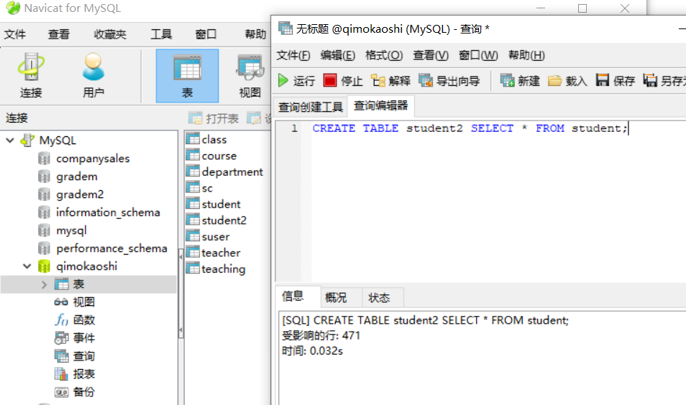Click the 受影响的行: 471 message

[321, 336]
